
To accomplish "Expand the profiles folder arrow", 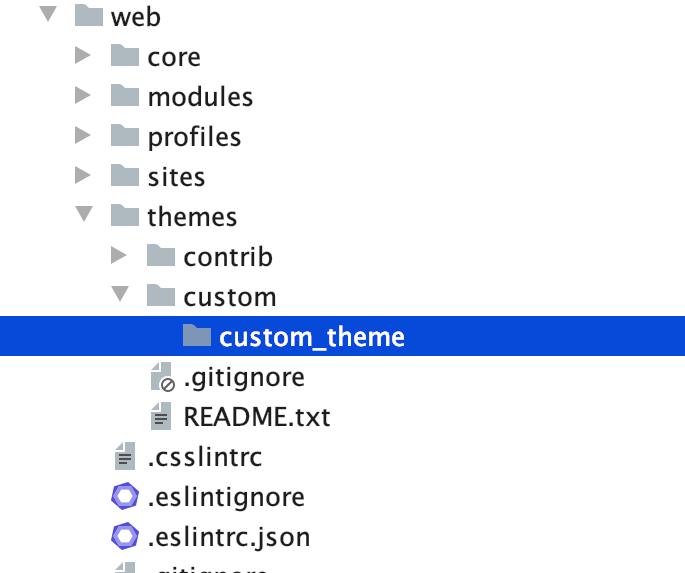I will point(84,137).
